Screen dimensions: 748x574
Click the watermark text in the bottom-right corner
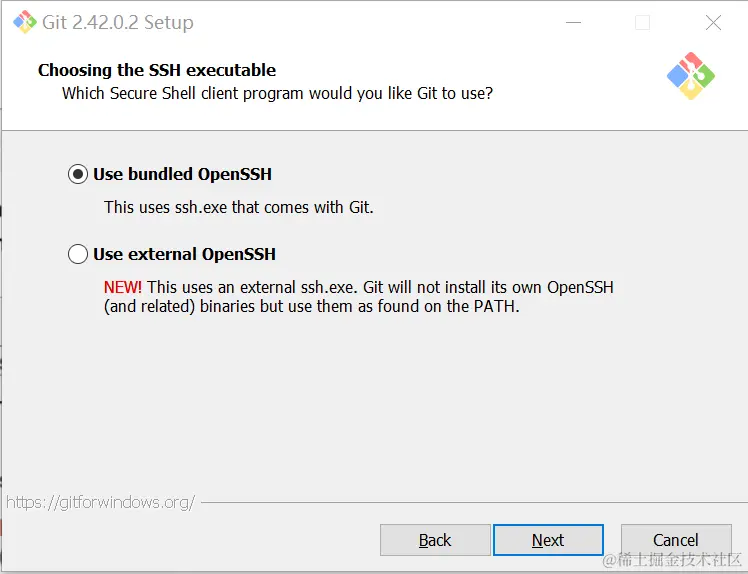[x=672, y=560]
